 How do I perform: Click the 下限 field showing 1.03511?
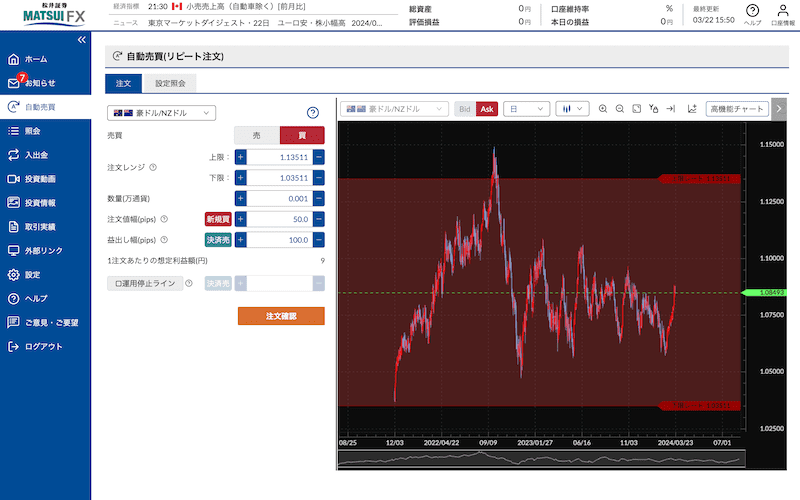pos(280,178)
